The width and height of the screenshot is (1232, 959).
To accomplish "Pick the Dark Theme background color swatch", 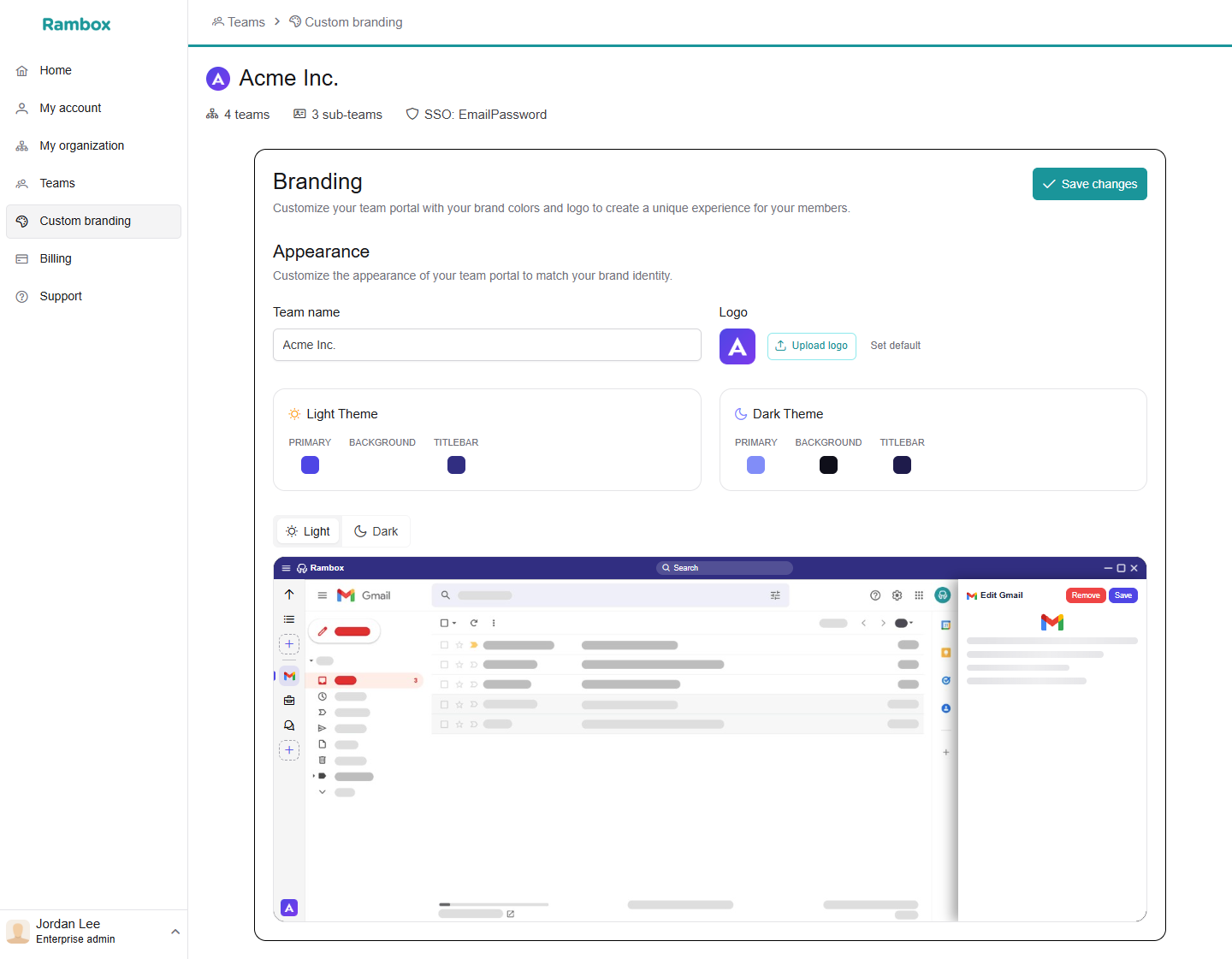I will point(828,465).
